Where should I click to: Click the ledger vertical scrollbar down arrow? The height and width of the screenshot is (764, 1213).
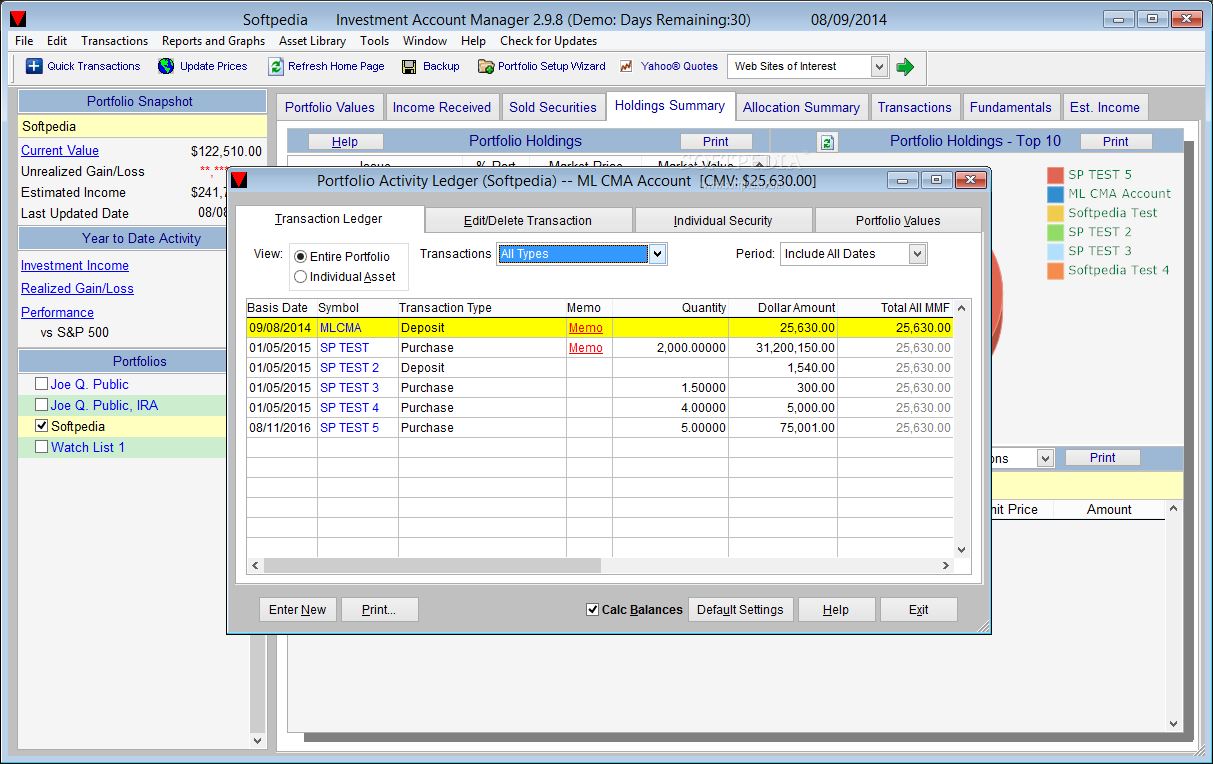pyautogui.click(x=962, y=549)
